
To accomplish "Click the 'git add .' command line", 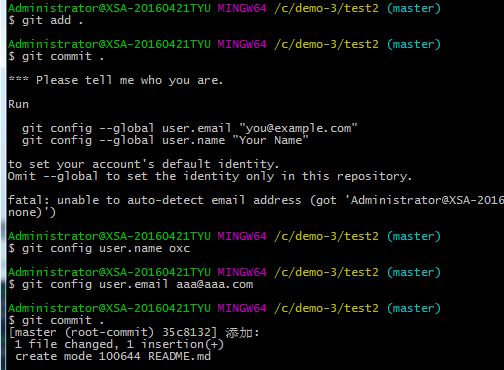I will click(46, 21).
